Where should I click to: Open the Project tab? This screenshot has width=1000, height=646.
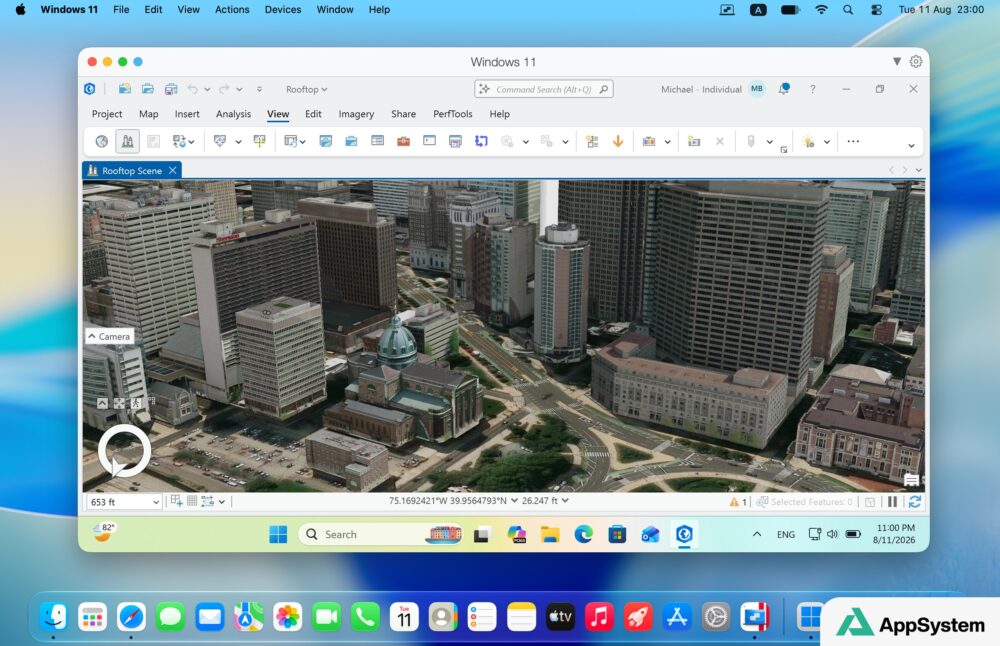(107, 114)
